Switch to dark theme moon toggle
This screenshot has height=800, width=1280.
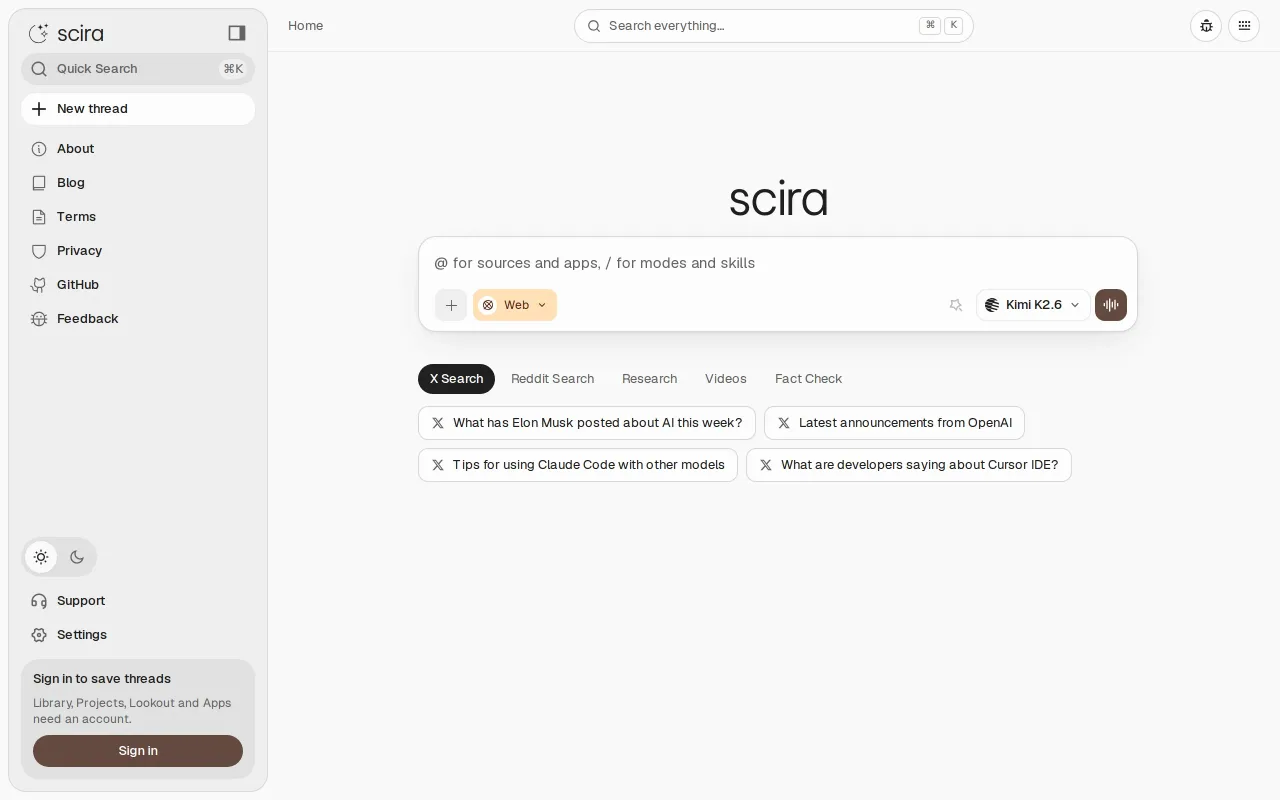tap(77, 557)
